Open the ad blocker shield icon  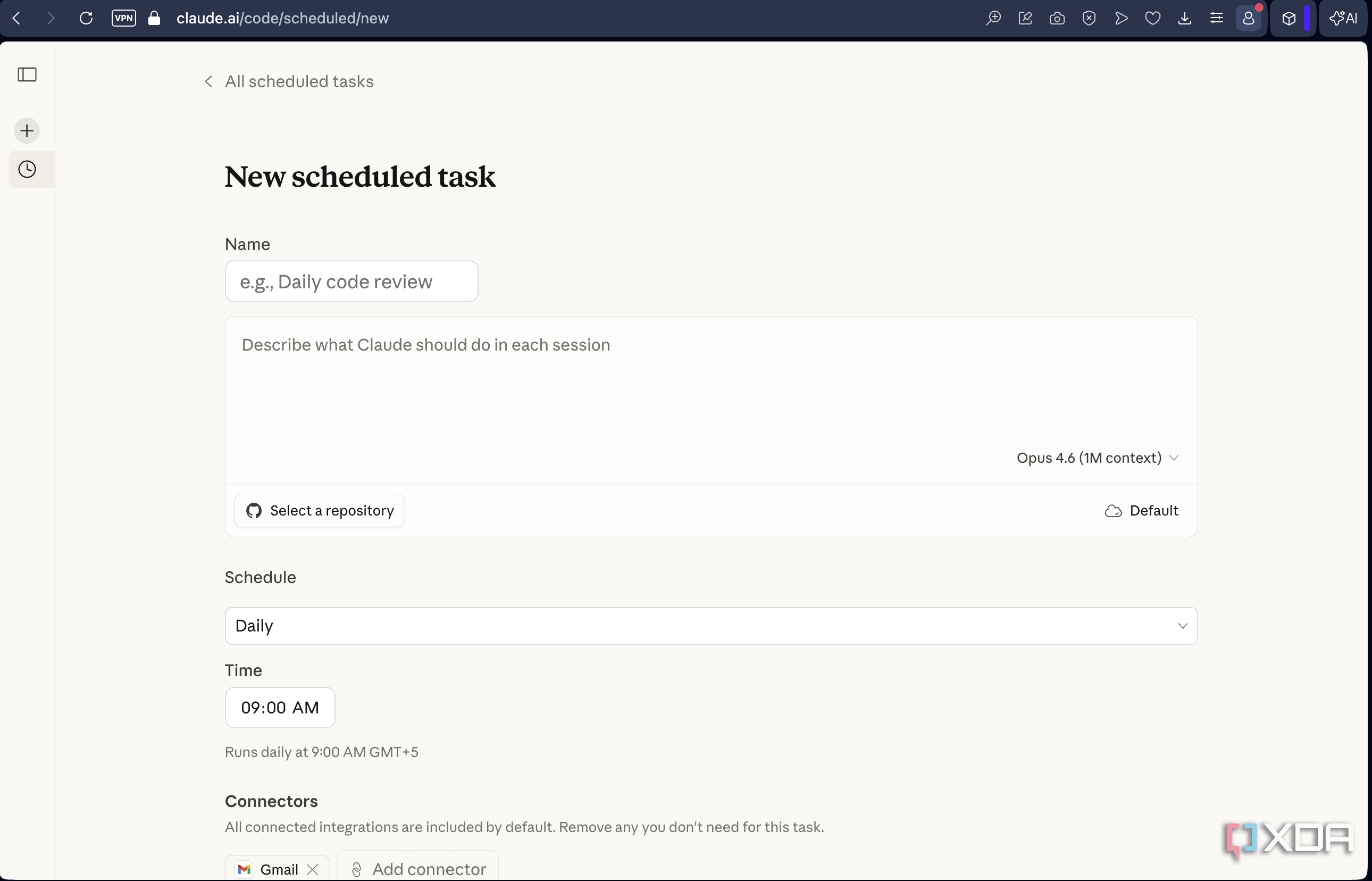pos(1089,18)
